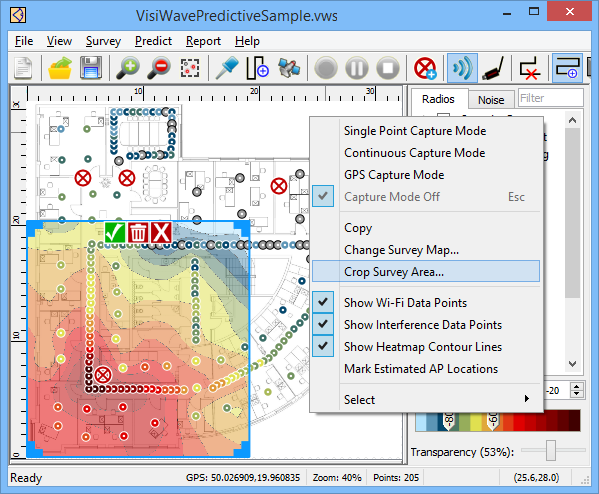
Task: Save the survey with the floppy disk icon
Action: point(91,69)
